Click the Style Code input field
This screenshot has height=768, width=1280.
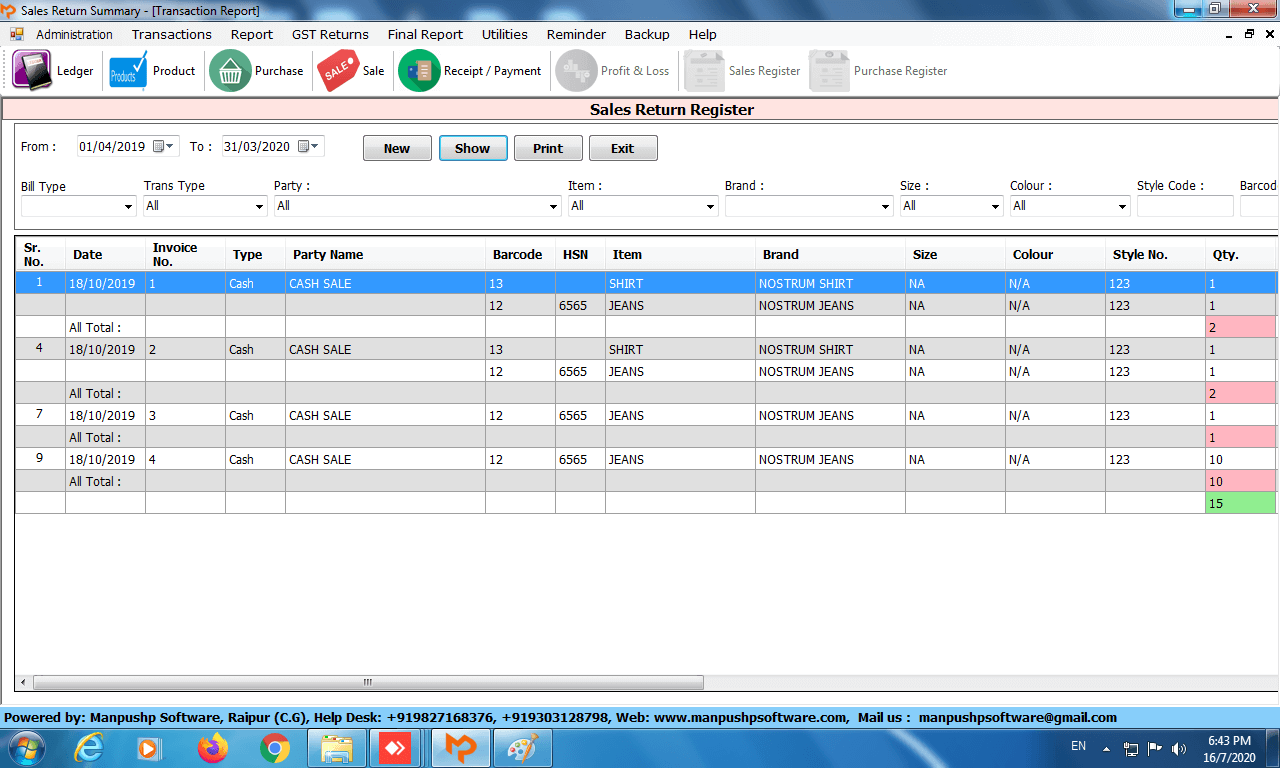[x=1185, y=206]
